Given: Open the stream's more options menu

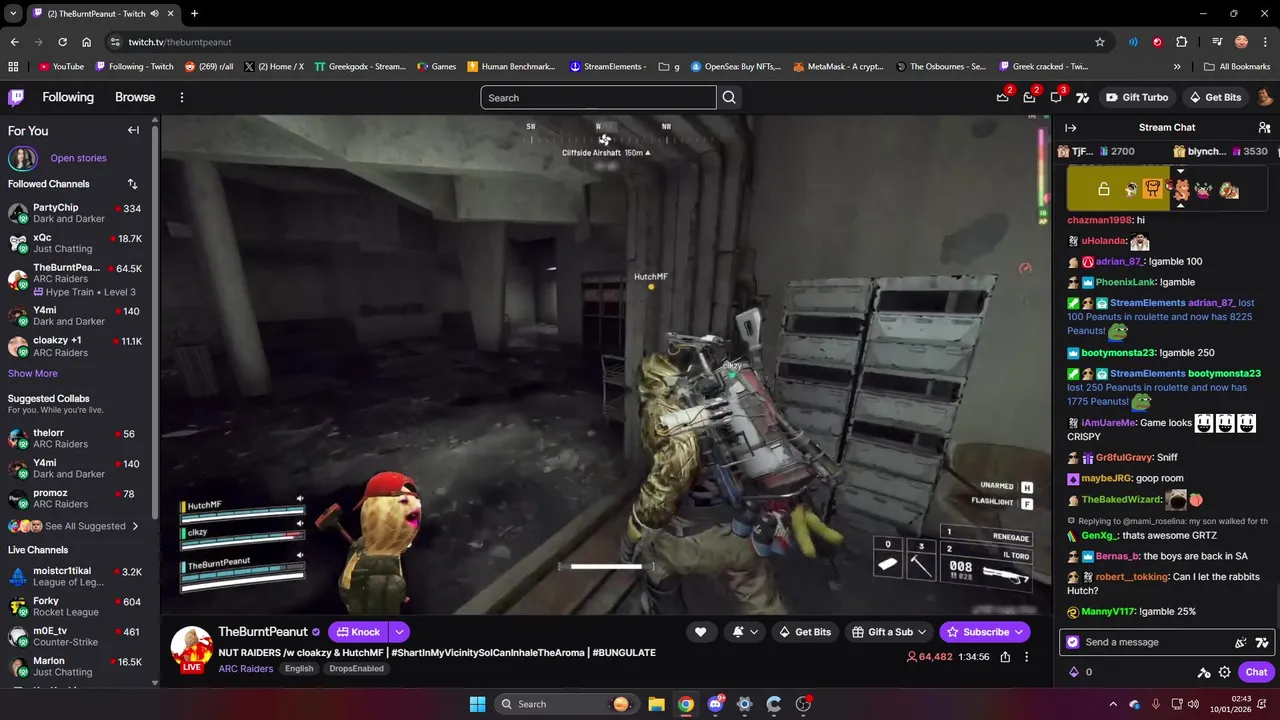Looking at the screenshot, I should pos(1026,657).
